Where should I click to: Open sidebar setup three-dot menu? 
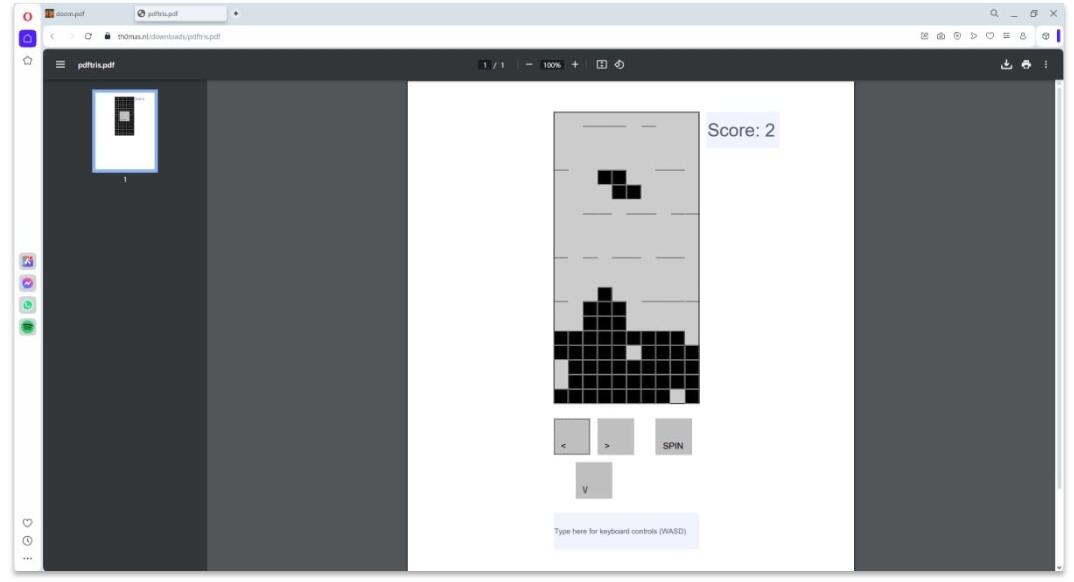tap(27, 559)
